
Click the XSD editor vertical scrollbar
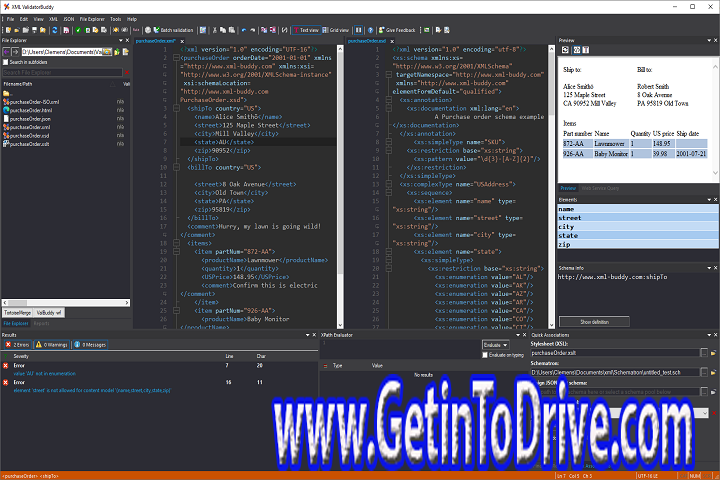552,186
